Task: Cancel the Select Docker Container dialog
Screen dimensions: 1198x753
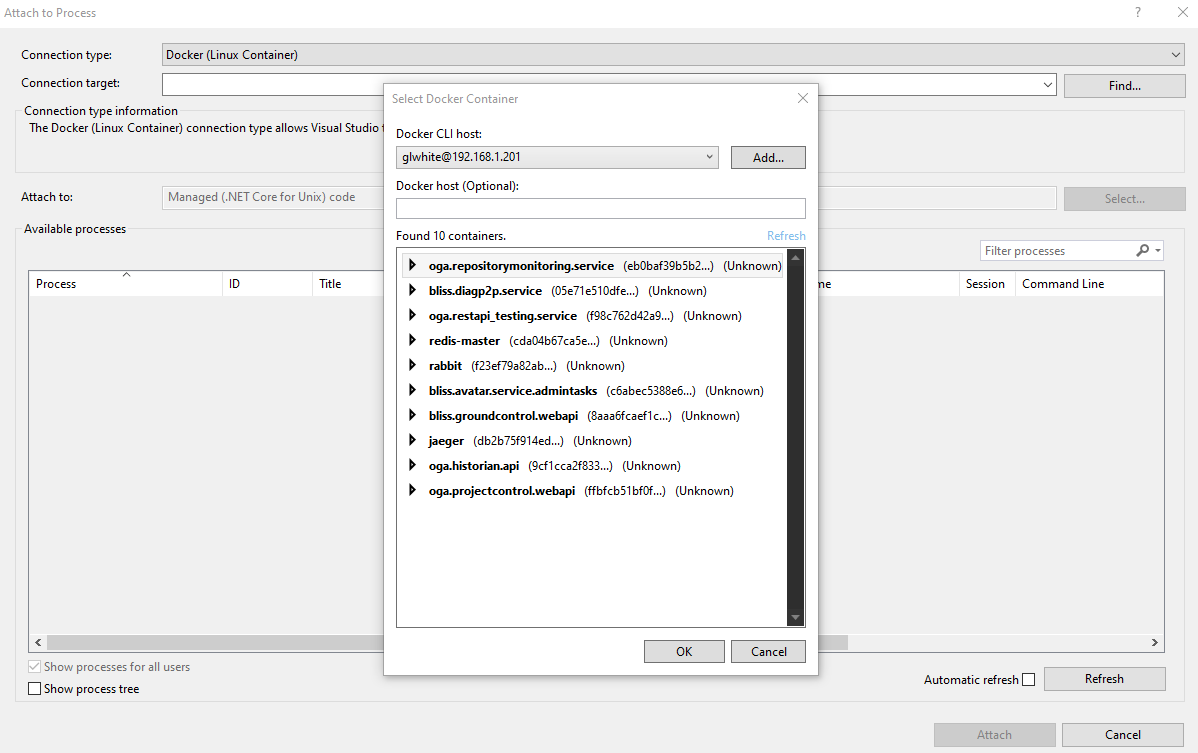Action: pos(768,651)
